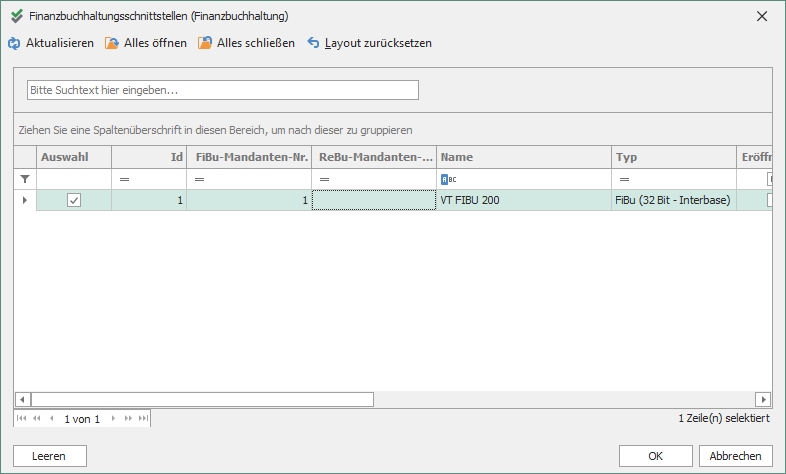
Task: Confirm with the OK button
Action: point(655,456)
